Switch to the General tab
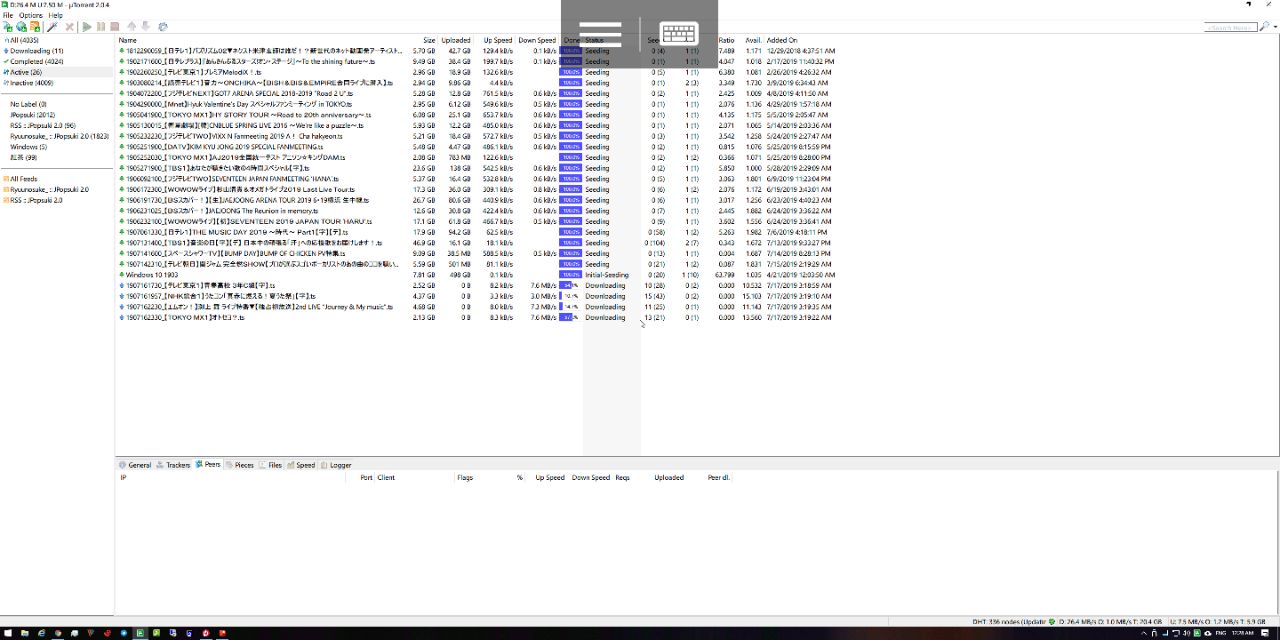 point(135,465)
